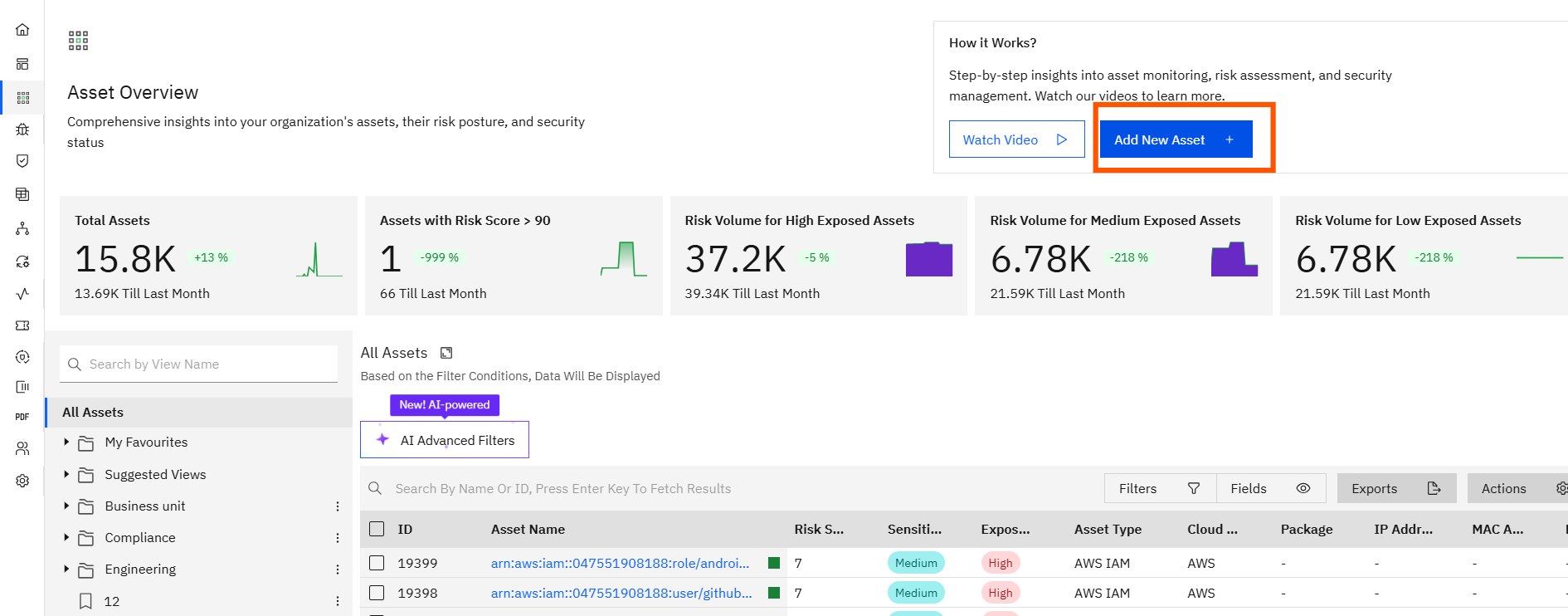Click the users icon in the sidebar

[x=22, y=448]
